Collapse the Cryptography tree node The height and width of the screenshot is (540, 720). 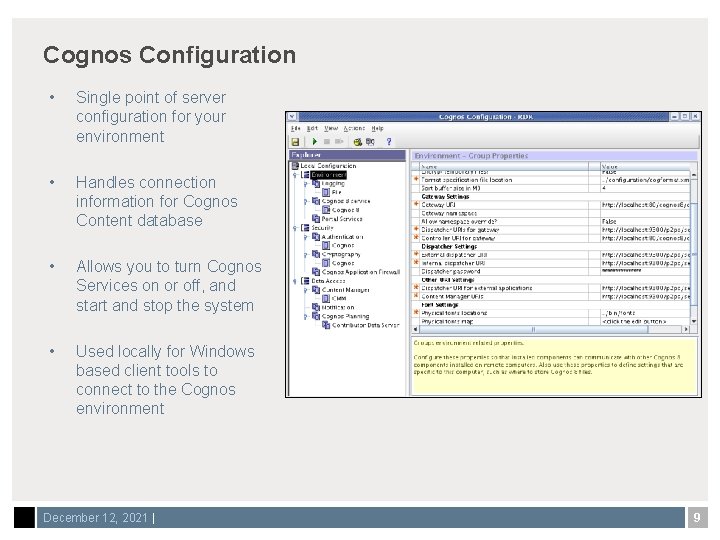pos(306,254)
